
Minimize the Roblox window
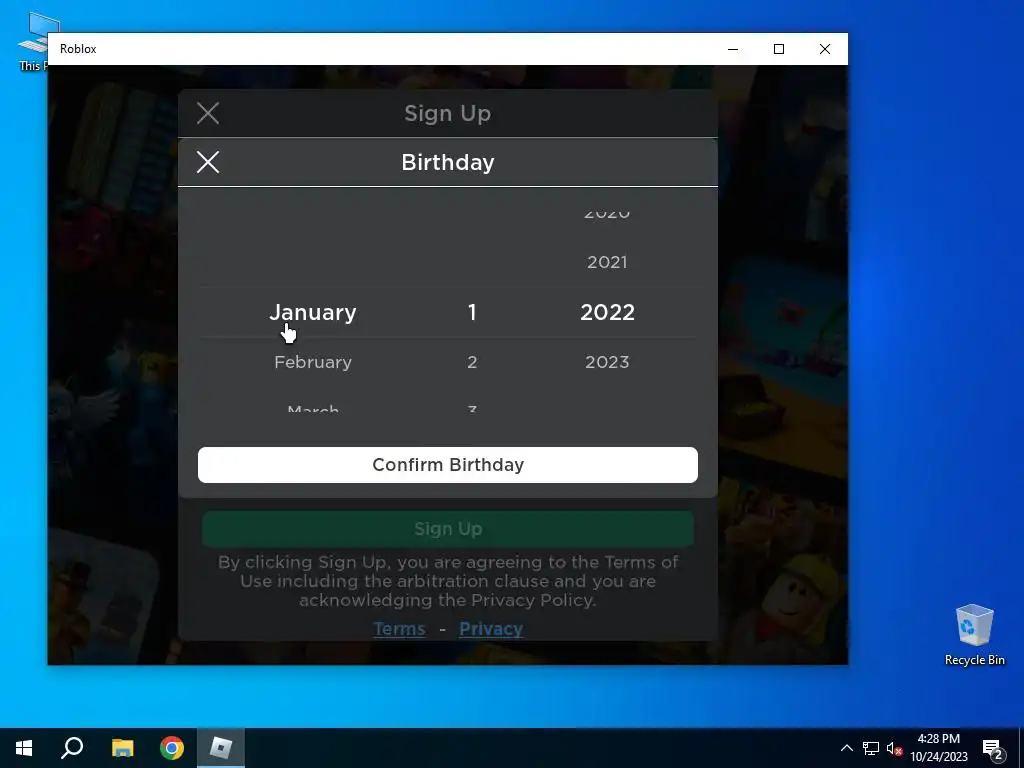733,49
